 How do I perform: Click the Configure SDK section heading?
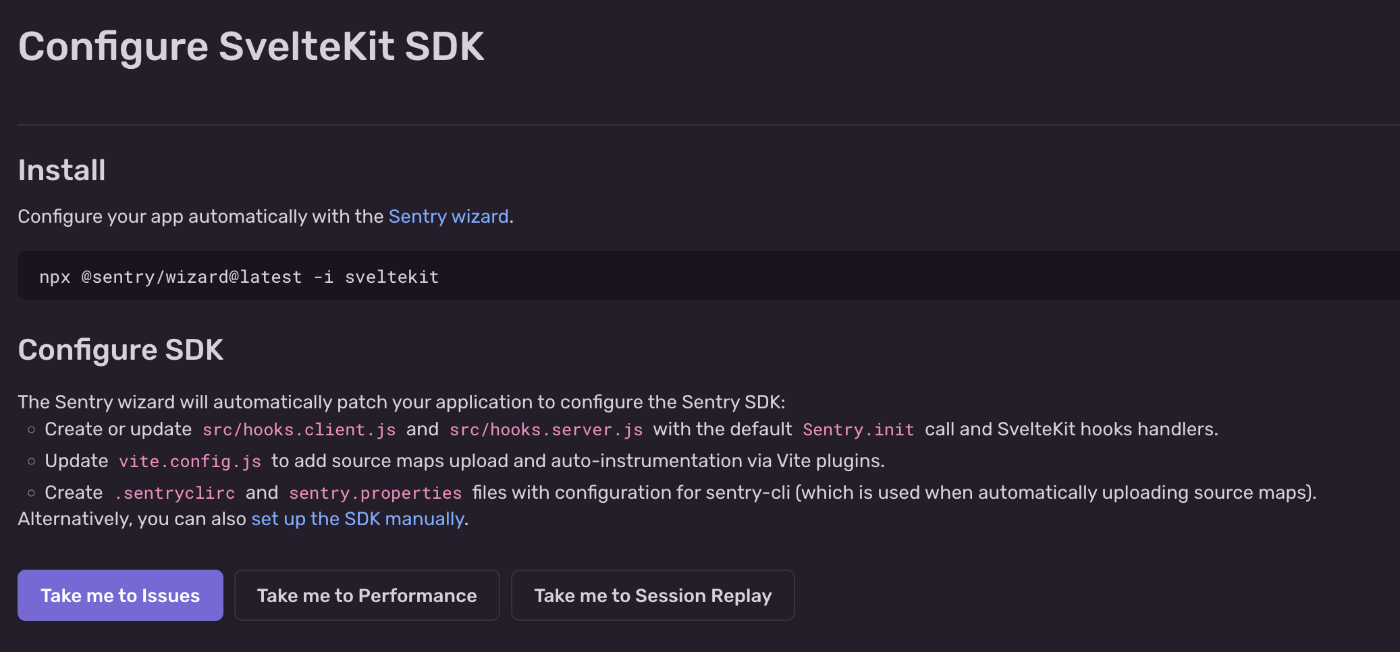[121, 350]
